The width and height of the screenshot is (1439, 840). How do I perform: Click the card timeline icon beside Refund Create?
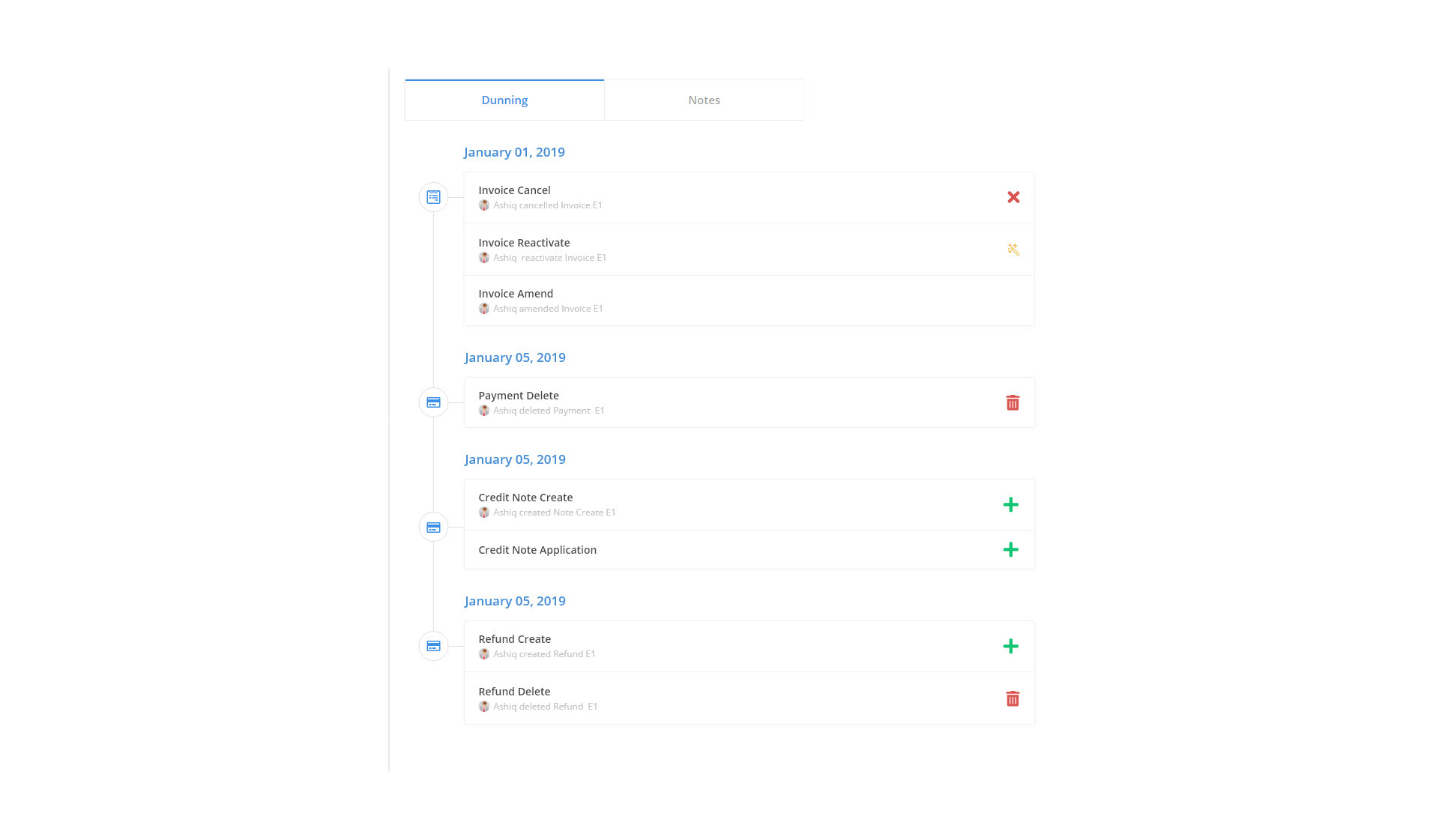pos(433,646)
